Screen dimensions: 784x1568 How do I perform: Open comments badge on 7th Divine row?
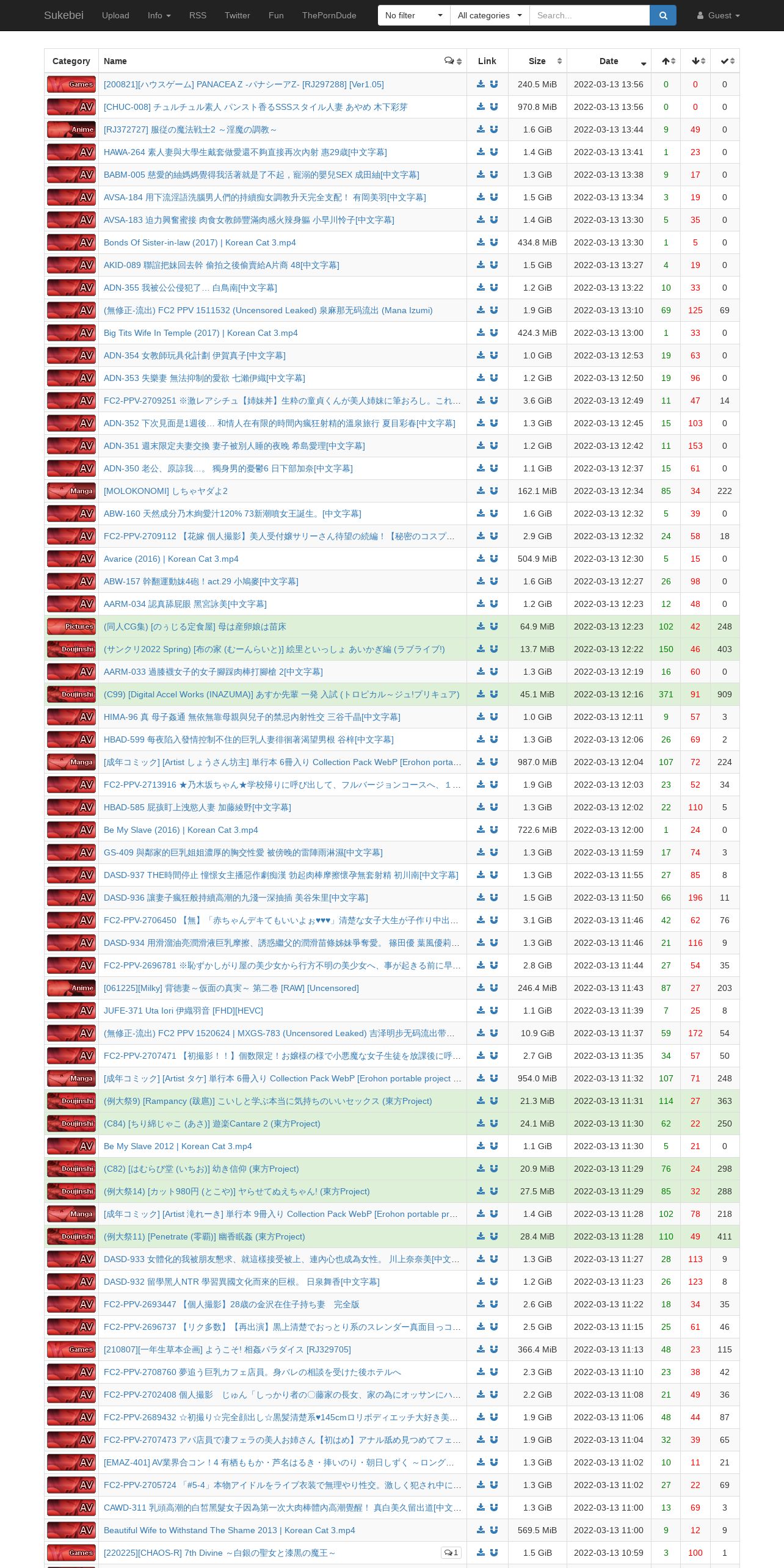(x=451, y=1553)
